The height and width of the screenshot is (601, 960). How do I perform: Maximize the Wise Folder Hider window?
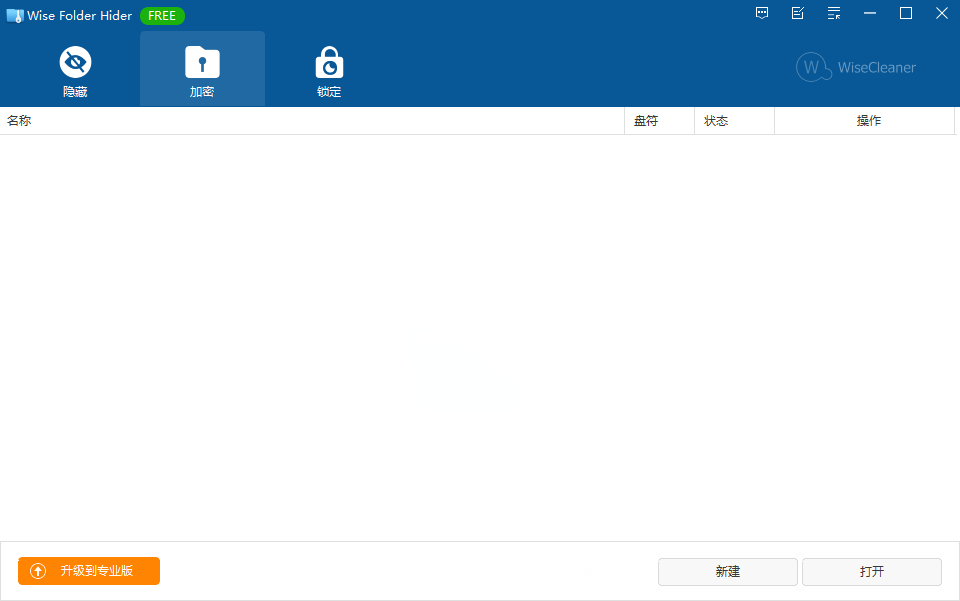pos(905,13)
